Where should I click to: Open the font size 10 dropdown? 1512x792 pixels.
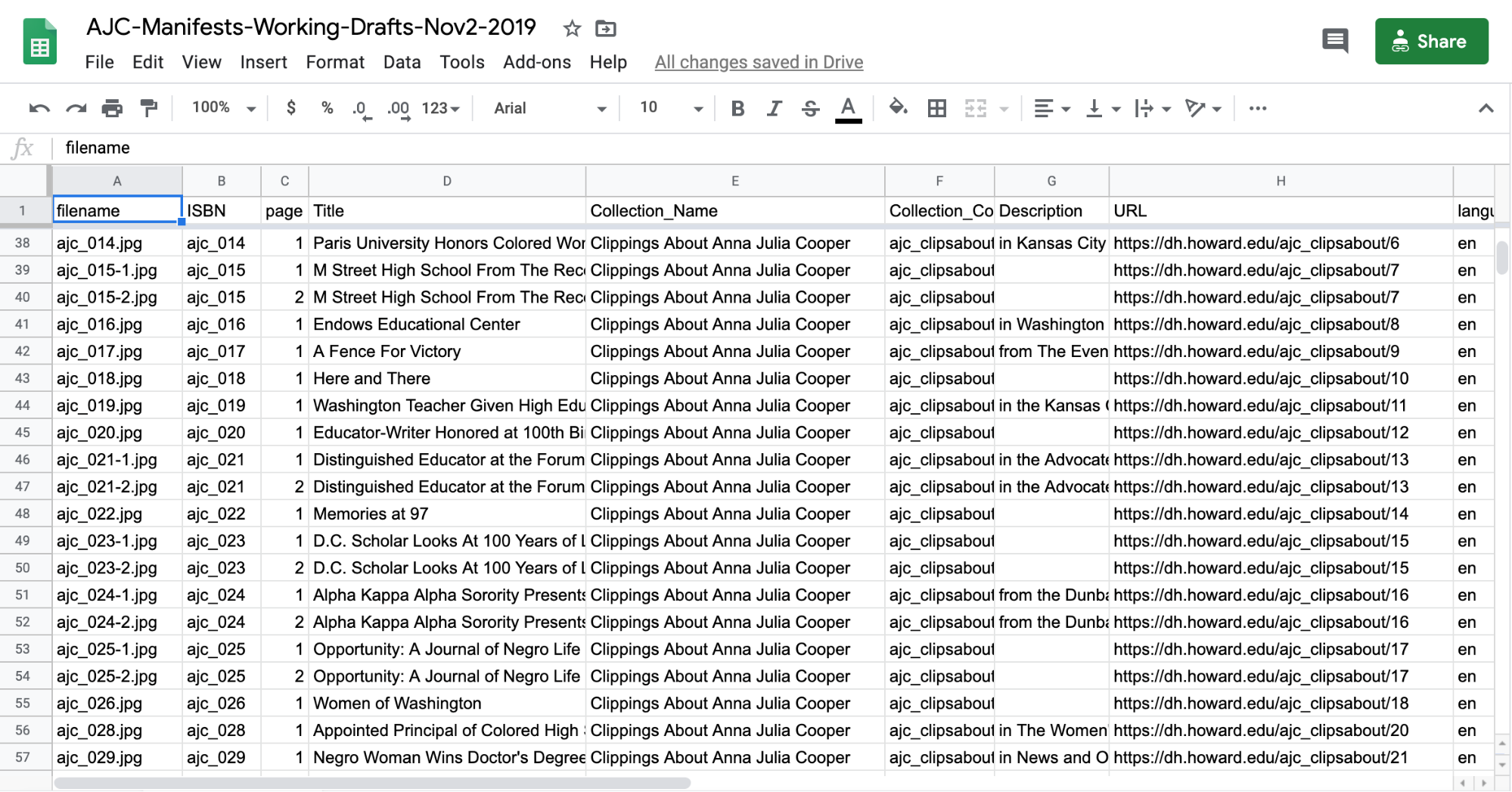672,107
